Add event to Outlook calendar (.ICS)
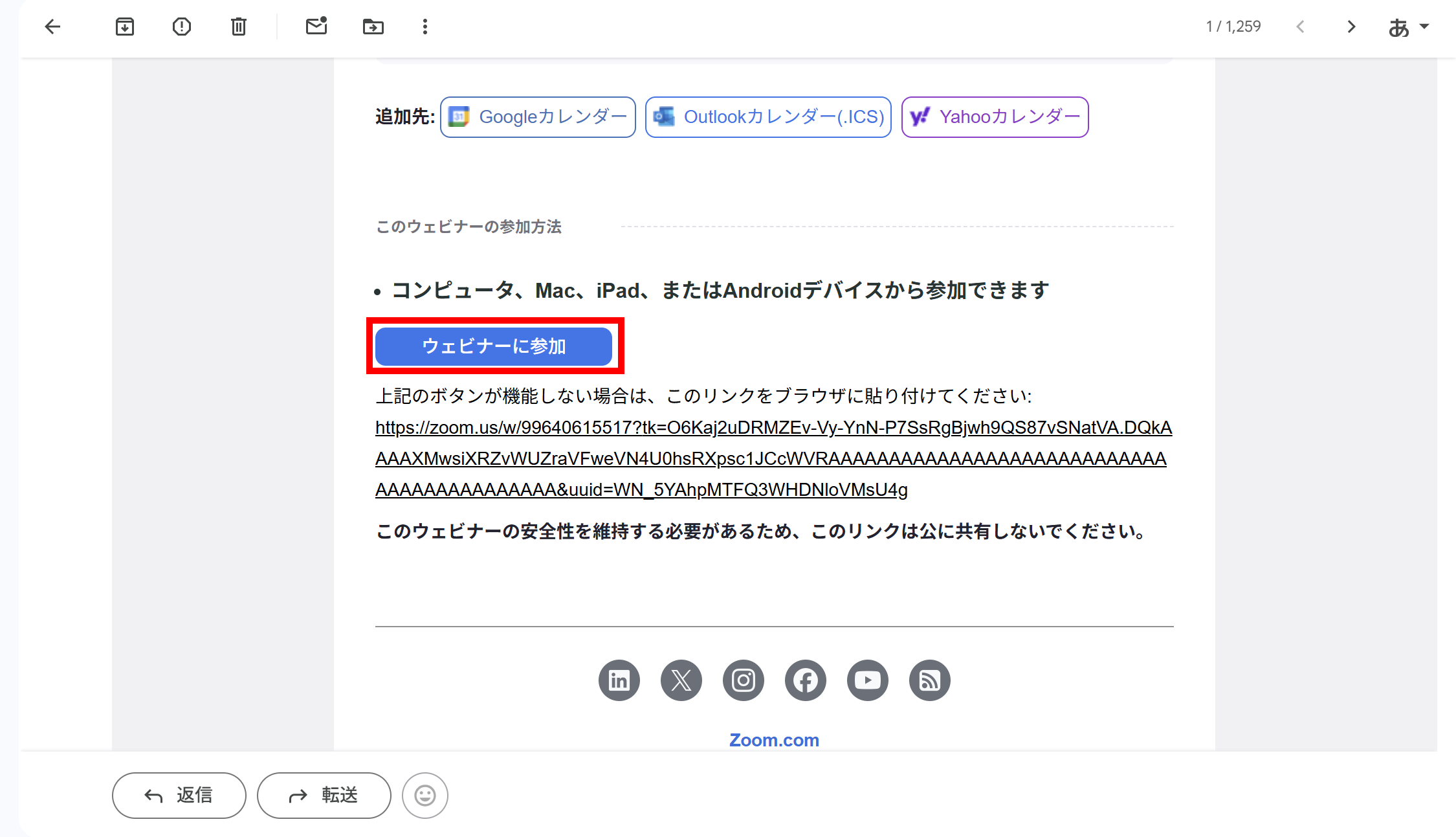The height and width of the screenshot is (837, 1456). point(768,117)
